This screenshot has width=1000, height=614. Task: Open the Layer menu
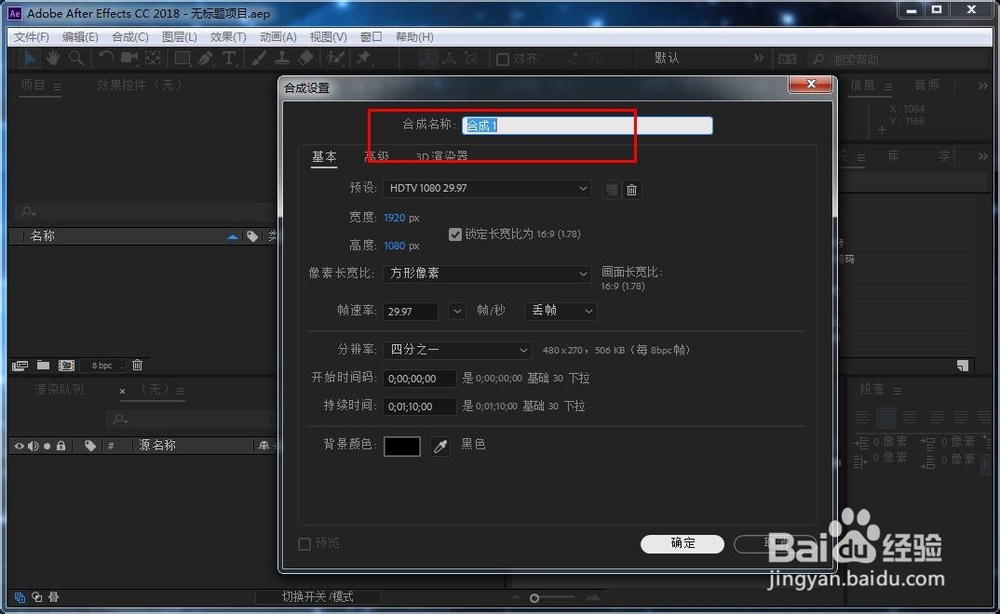pos(179,37)
